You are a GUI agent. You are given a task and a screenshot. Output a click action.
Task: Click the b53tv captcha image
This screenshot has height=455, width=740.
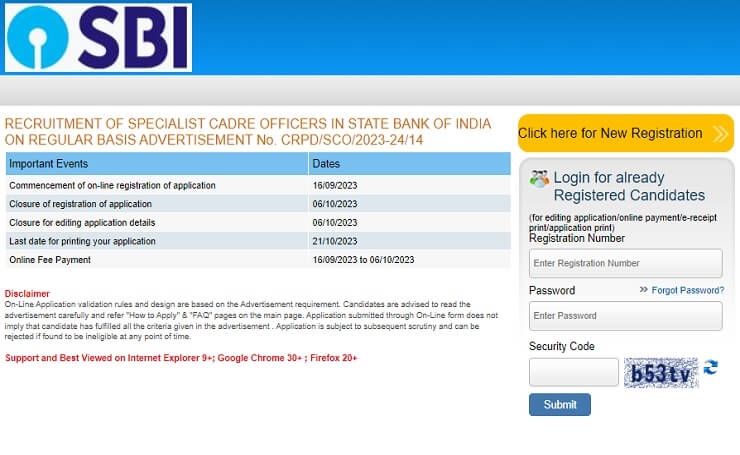click(661, 373)
